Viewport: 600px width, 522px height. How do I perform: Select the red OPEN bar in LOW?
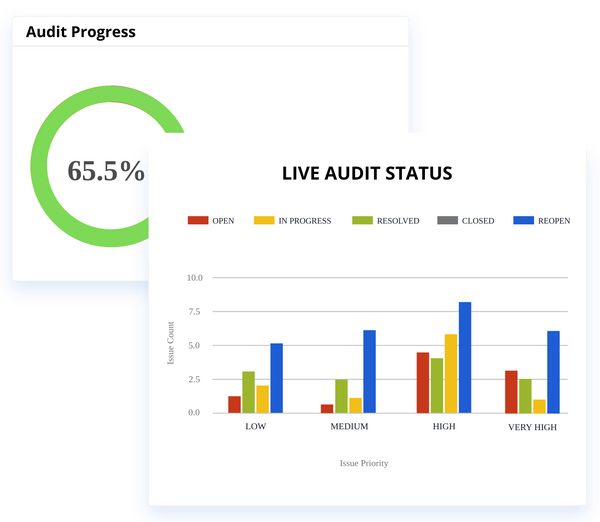(x=234, y=405)
